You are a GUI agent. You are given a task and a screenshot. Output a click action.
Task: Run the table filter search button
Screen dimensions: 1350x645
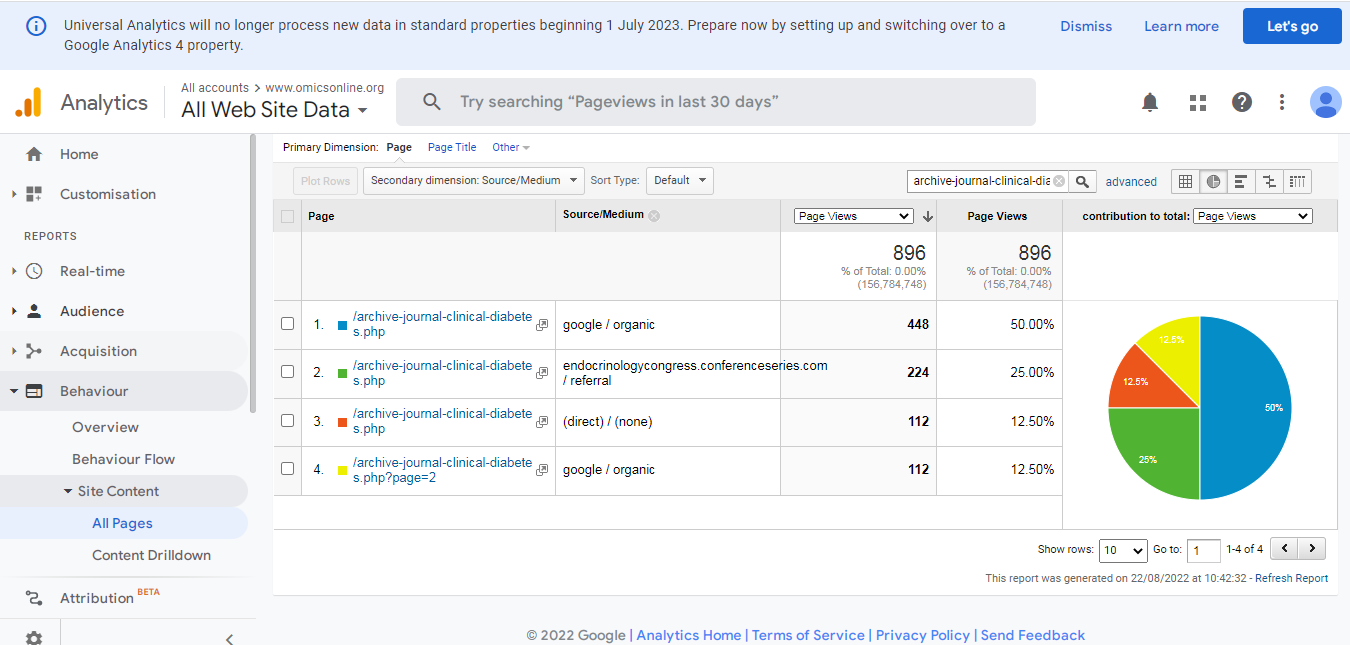[1082, 181]
